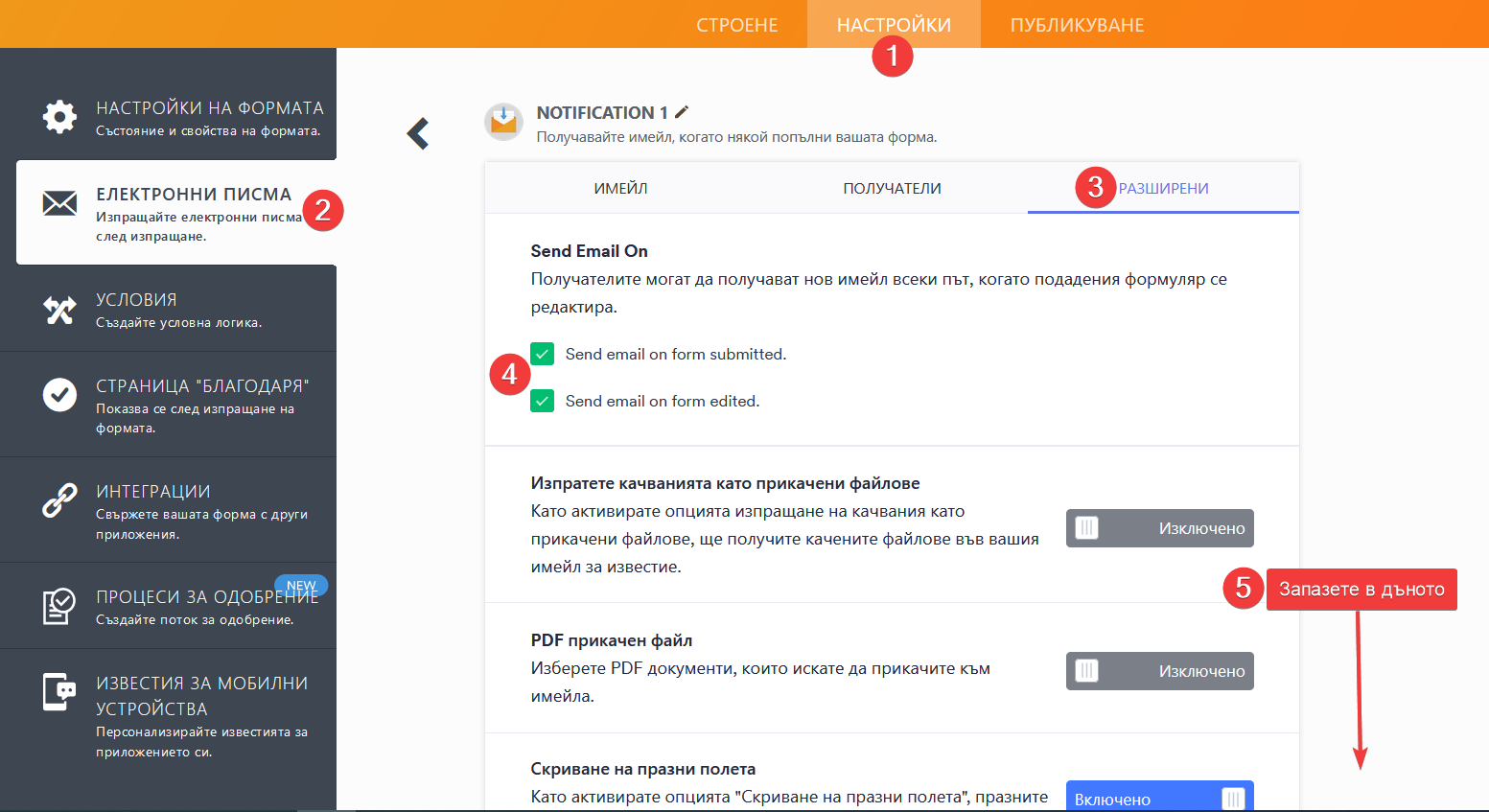
Task: Uncheck Send email on form submitted
Action: pyautogui.click(x=543, y=354)
